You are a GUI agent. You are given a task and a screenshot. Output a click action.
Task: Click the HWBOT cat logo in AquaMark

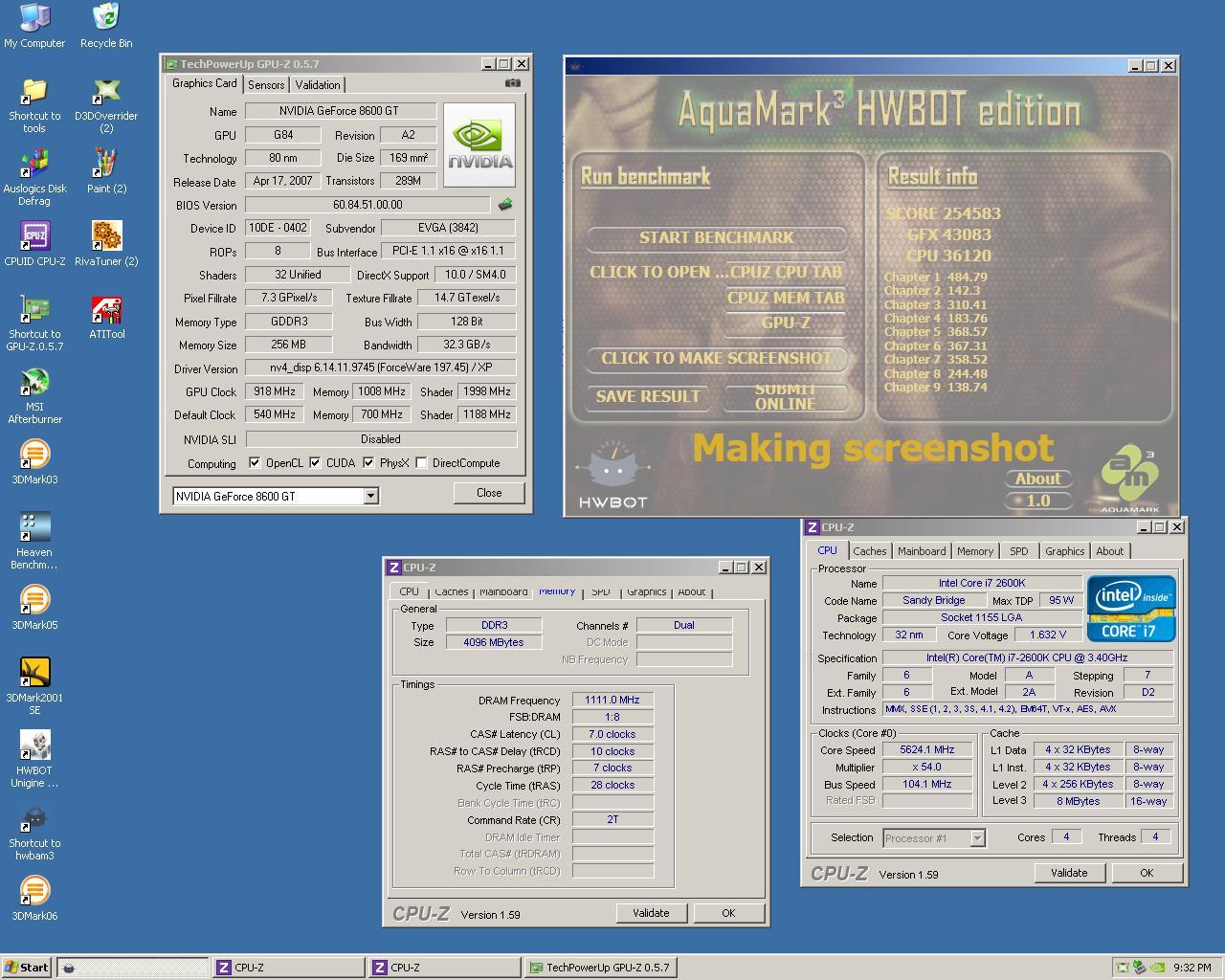pyautogui.click(x=613, y=474)
